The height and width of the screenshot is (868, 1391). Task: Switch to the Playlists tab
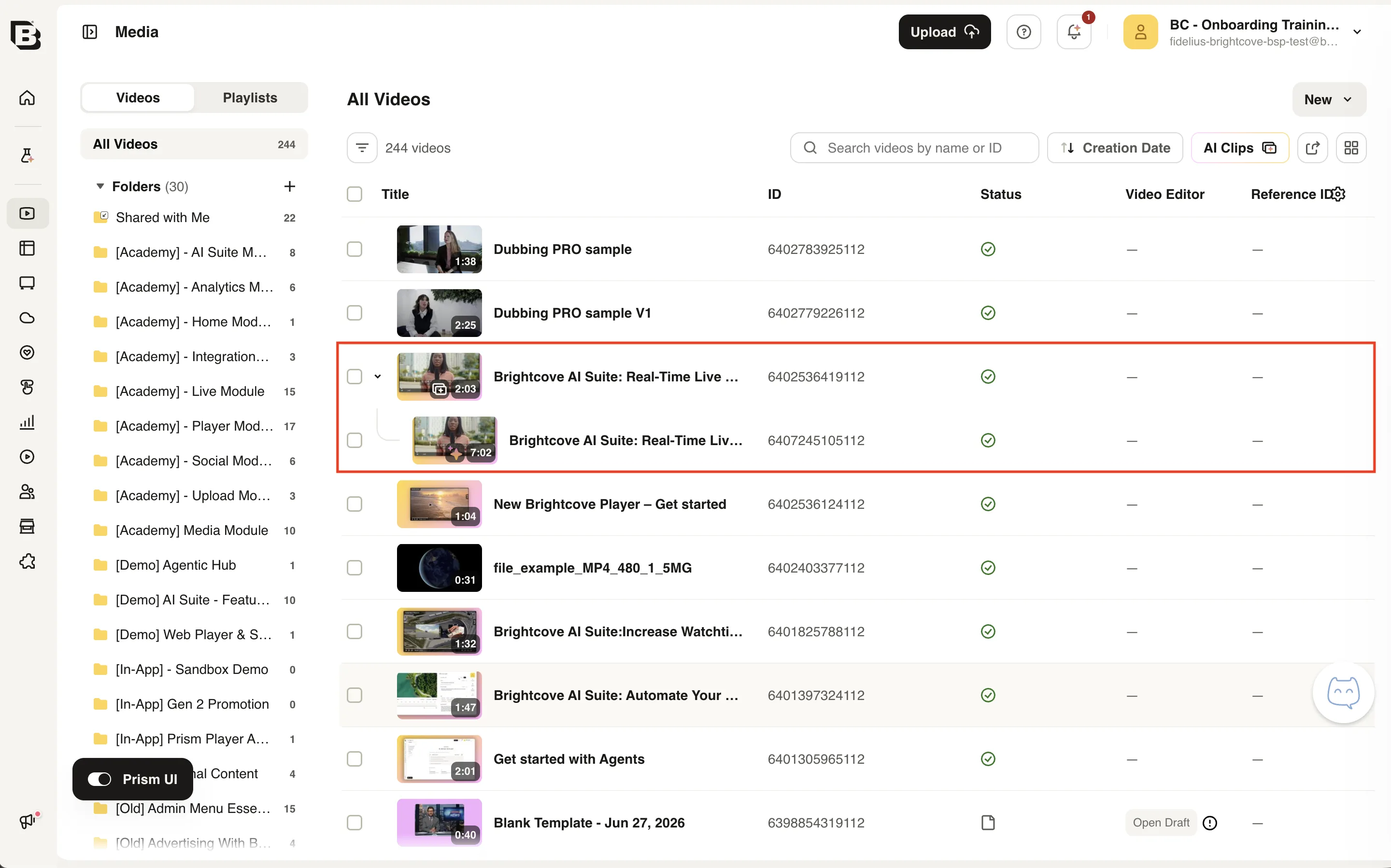coord(250,98)
